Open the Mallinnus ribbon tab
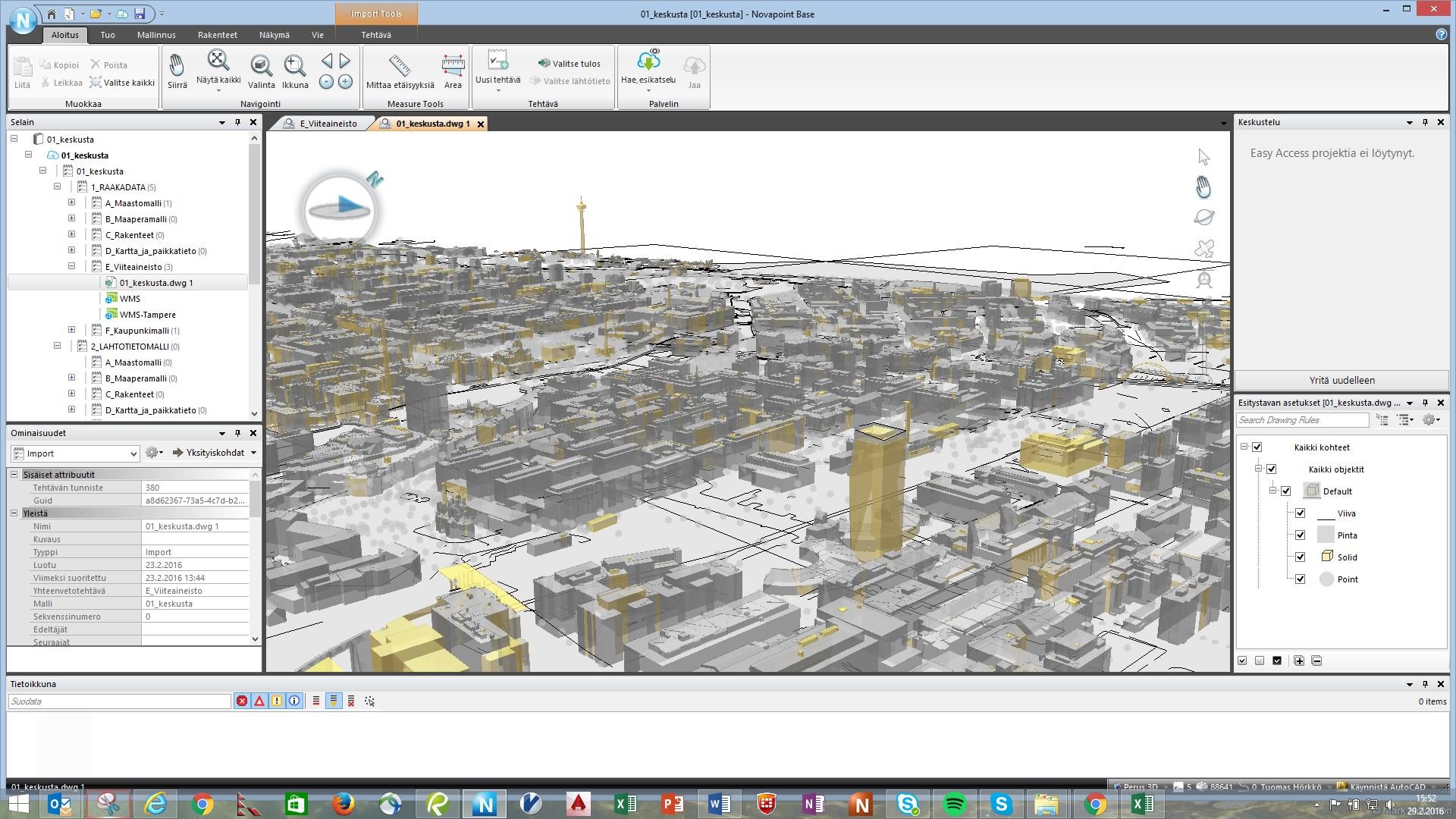The image size is (1456, 819). (x=156, y=35)
